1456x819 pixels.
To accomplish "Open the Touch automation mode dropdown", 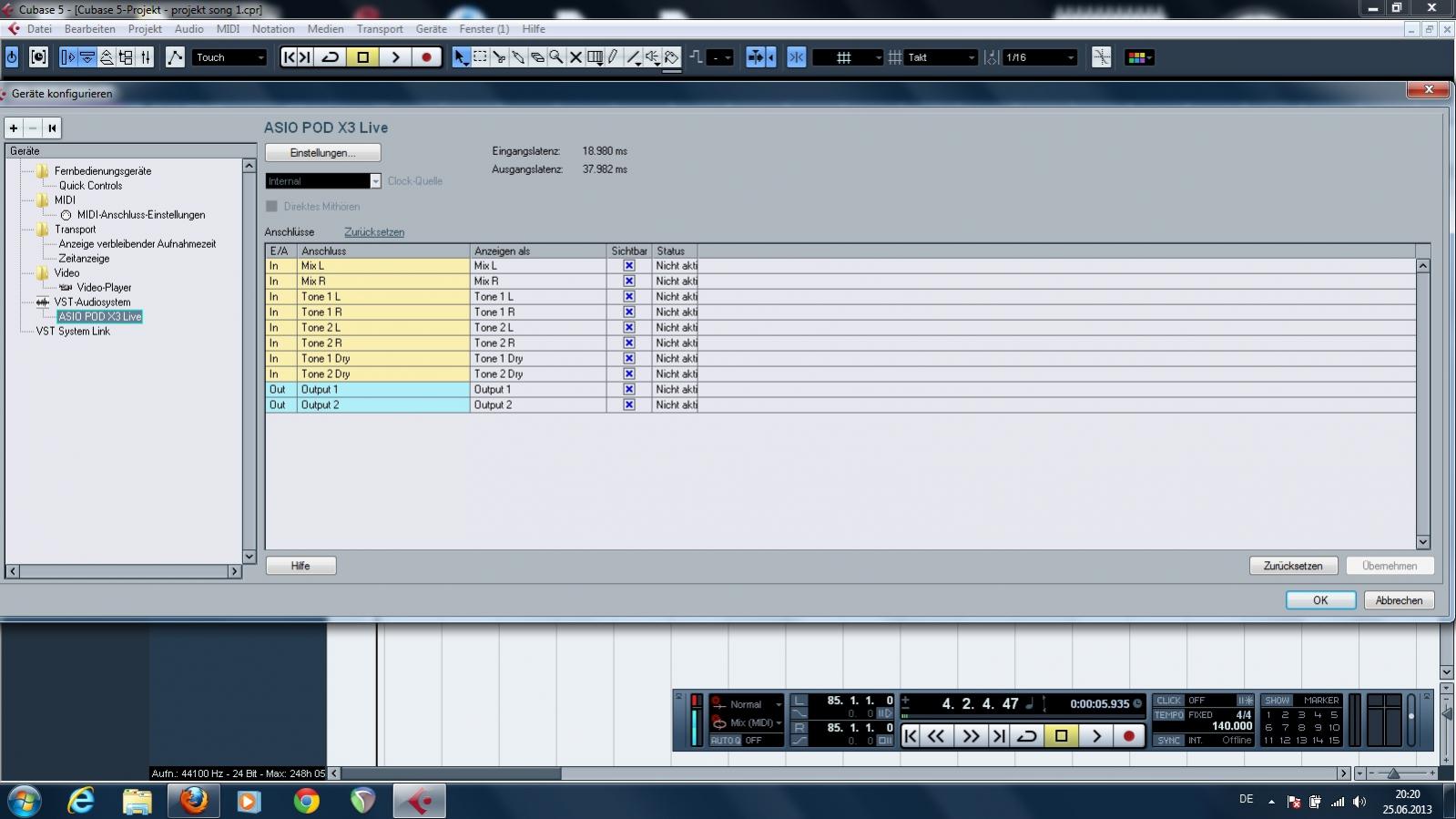I will pyautogui.click(x=229, y=57).
